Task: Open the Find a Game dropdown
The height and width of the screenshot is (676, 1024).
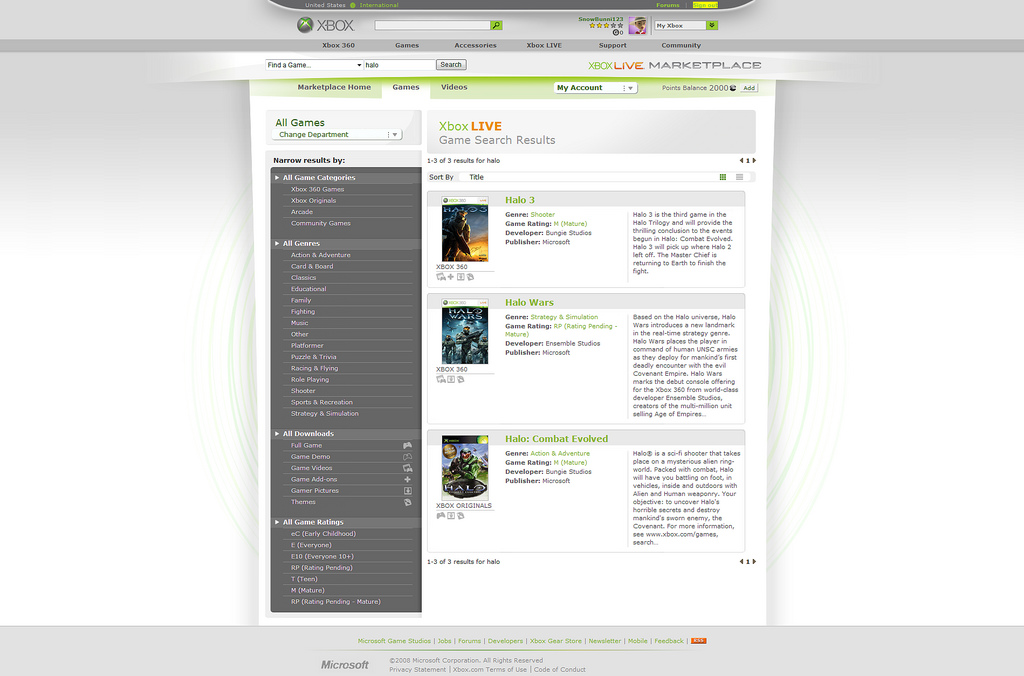Action: (x=314, y=65)
